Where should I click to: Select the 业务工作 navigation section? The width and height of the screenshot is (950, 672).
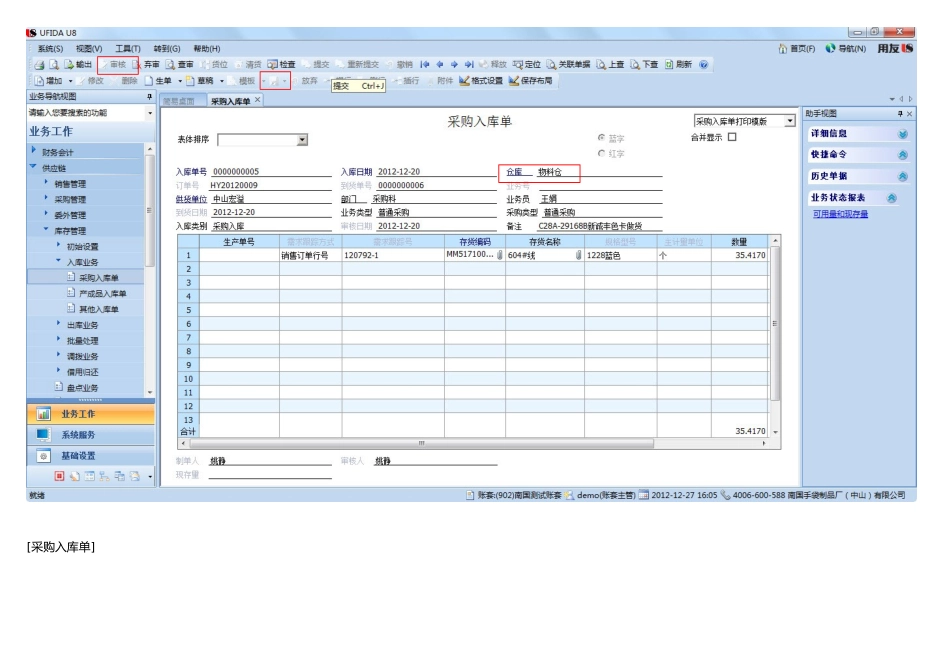[91, 414]
